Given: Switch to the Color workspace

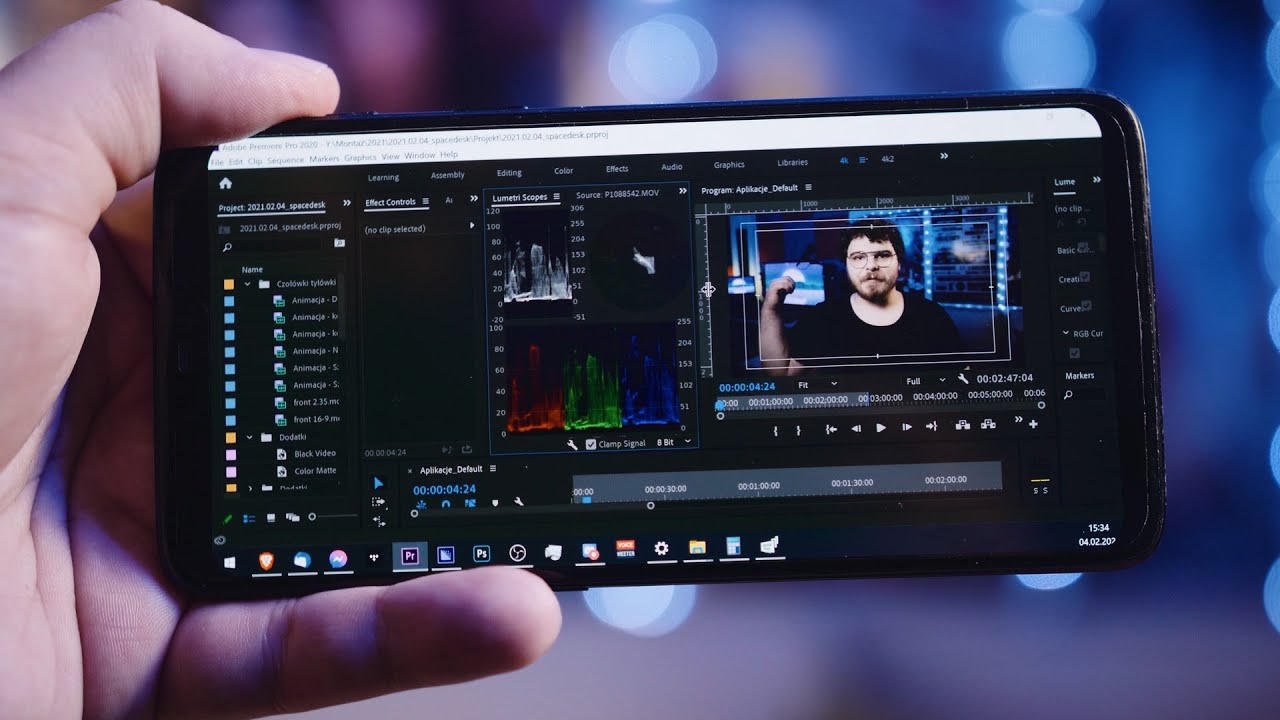Looking at the screenshot, I should pyautogui.click(x=564, y=171).
